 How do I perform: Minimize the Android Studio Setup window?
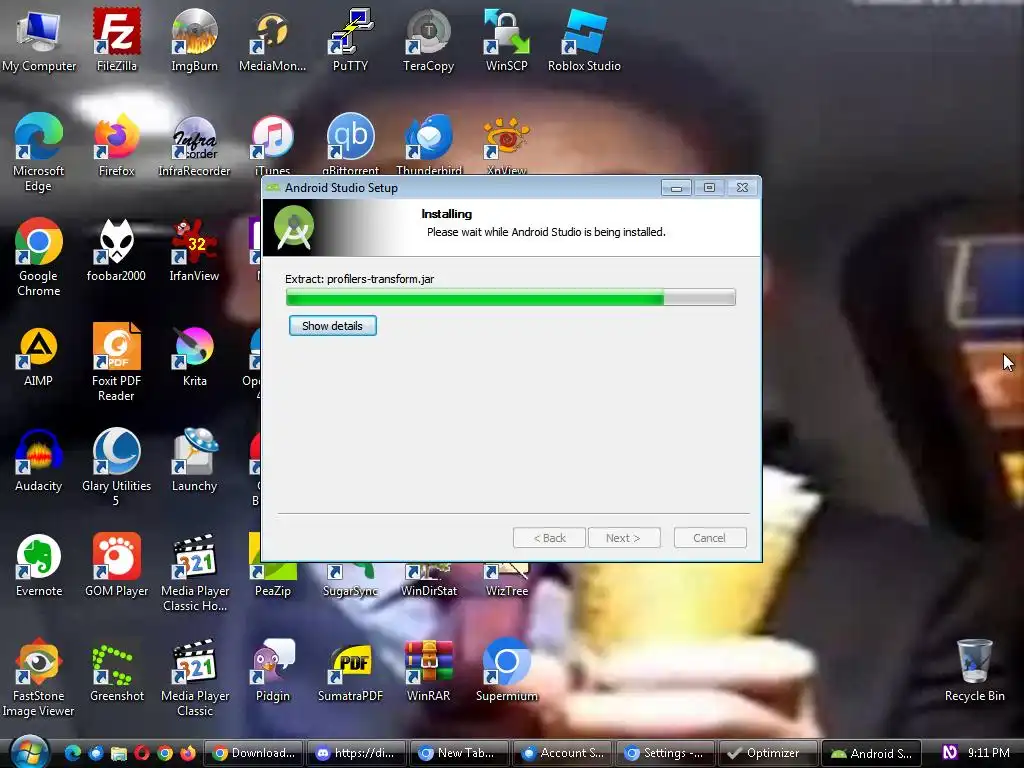[x=676, y=188]
